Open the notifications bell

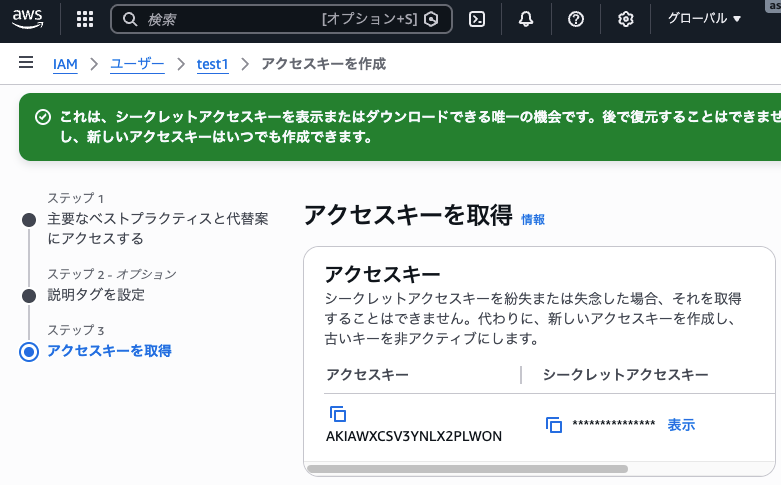point(526,19)
